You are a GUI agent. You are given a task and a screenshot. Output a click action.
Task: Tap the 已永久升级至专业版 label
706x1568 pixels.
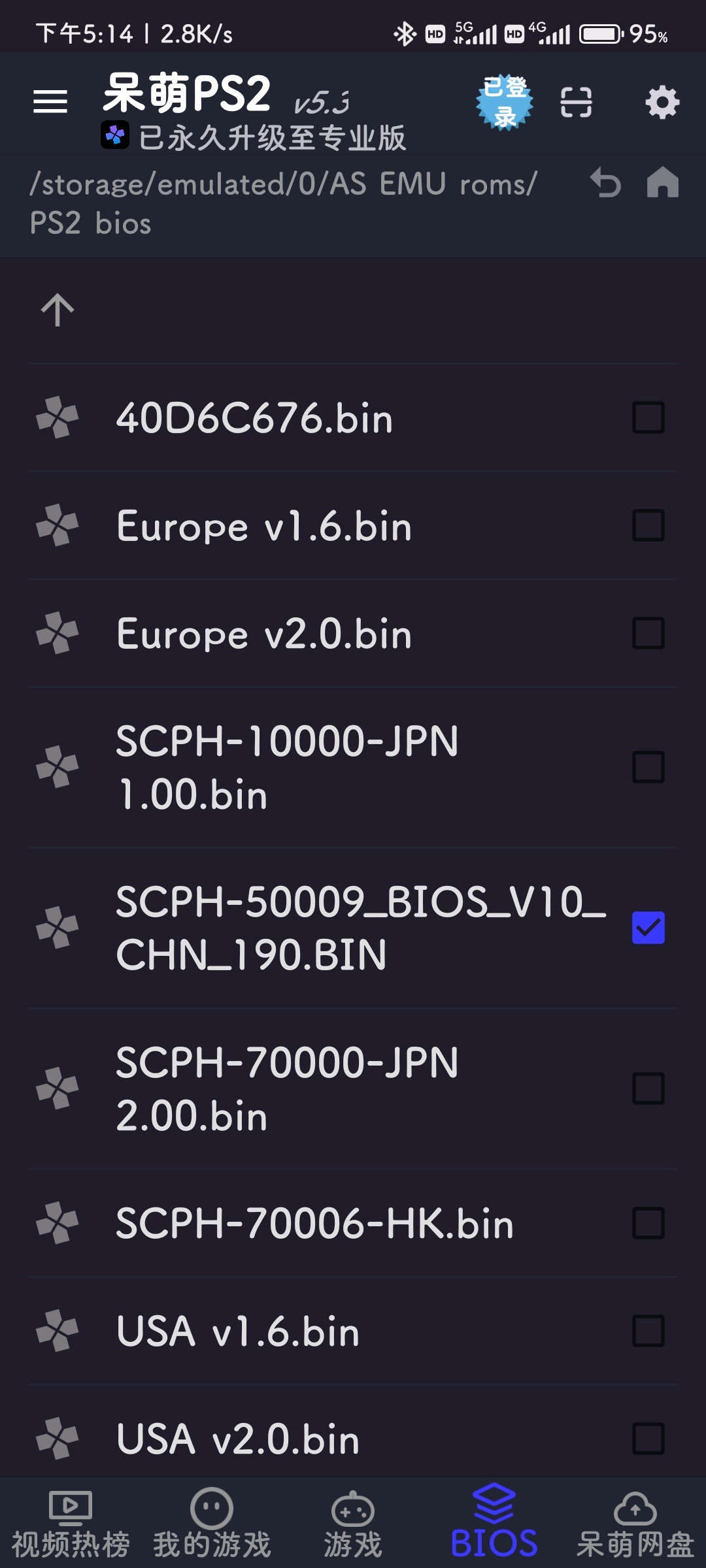pyautogui.click(x=273, y=138)
